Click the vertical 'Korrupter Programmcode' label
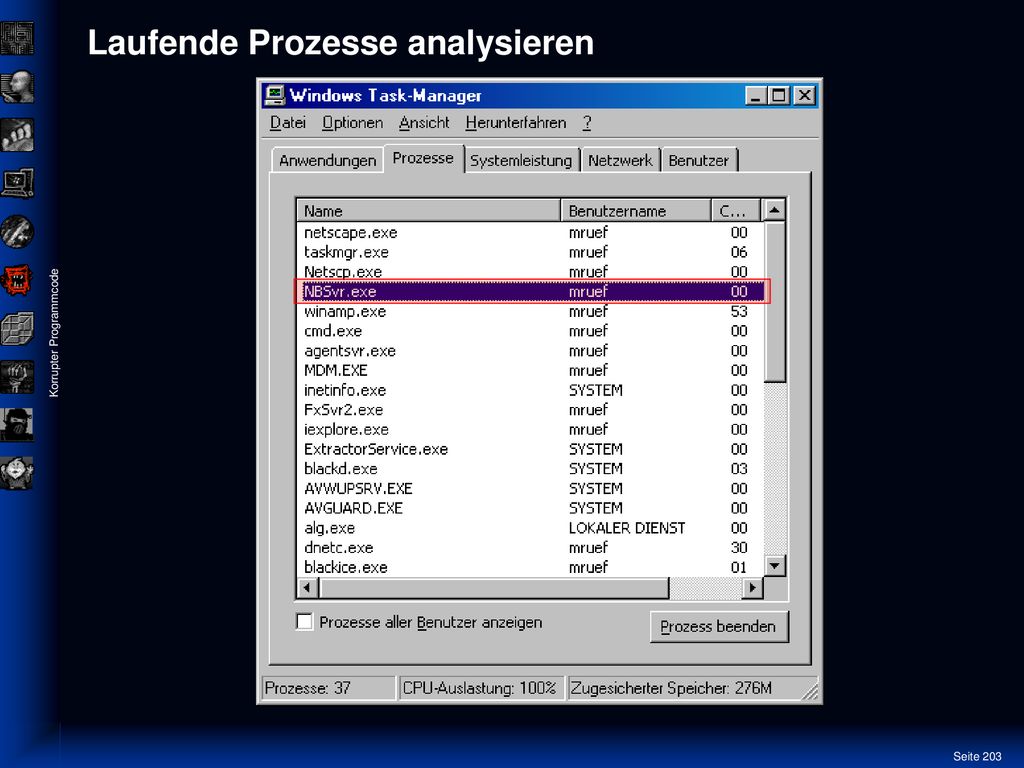The width and height of the screenshot is (1024, 768). click(54, 332)
